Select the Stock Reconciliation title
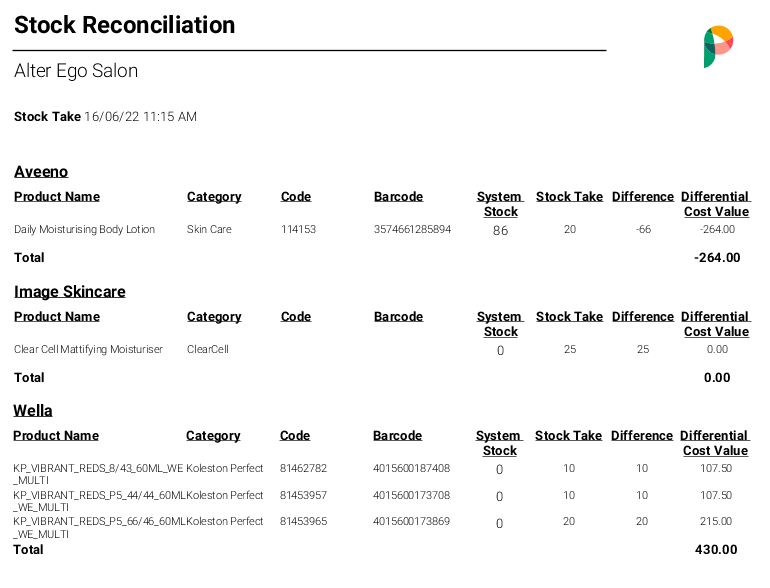770x588 pixels. pos(124,25)
